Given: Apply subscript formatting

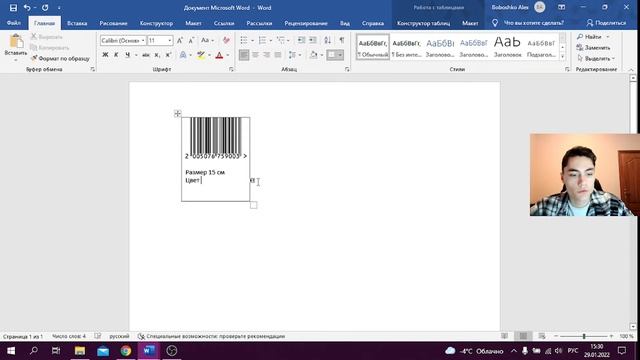Looking at the screenshot, I should [x=157, y=55].
